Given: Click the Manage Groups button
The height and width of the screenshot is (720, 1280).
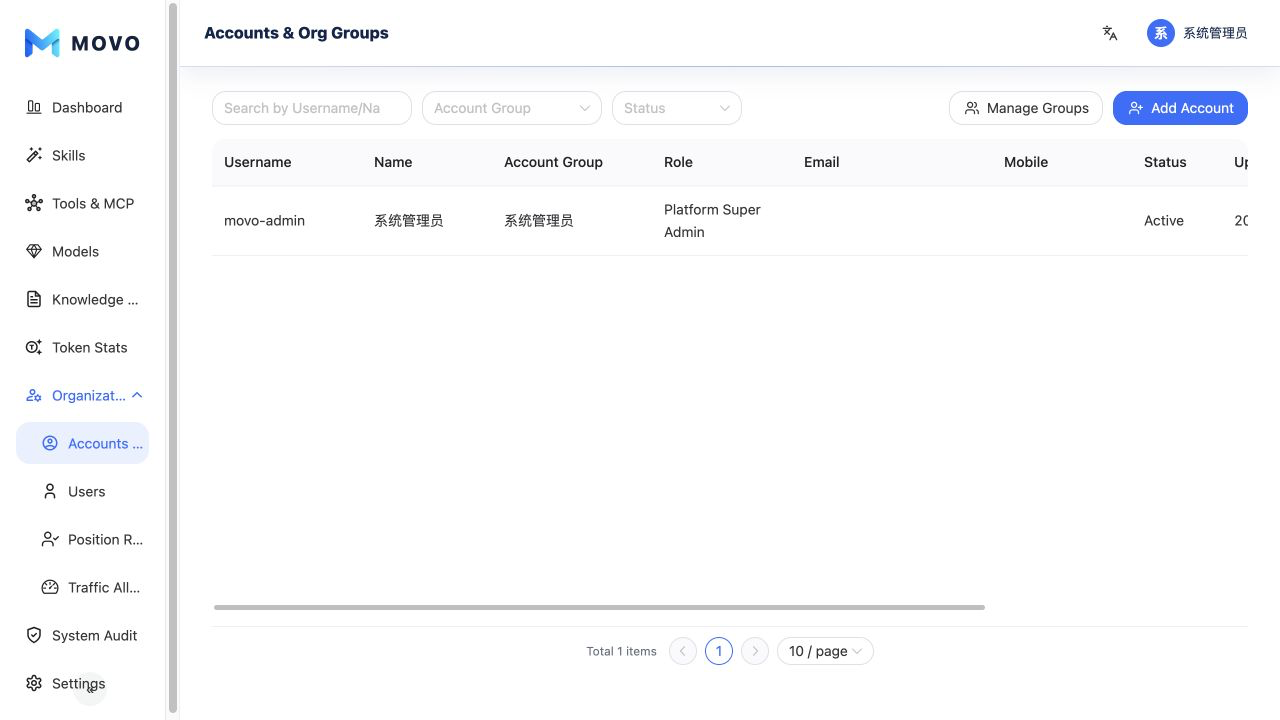Looking at the screenshot, I should coord(1026,108).
